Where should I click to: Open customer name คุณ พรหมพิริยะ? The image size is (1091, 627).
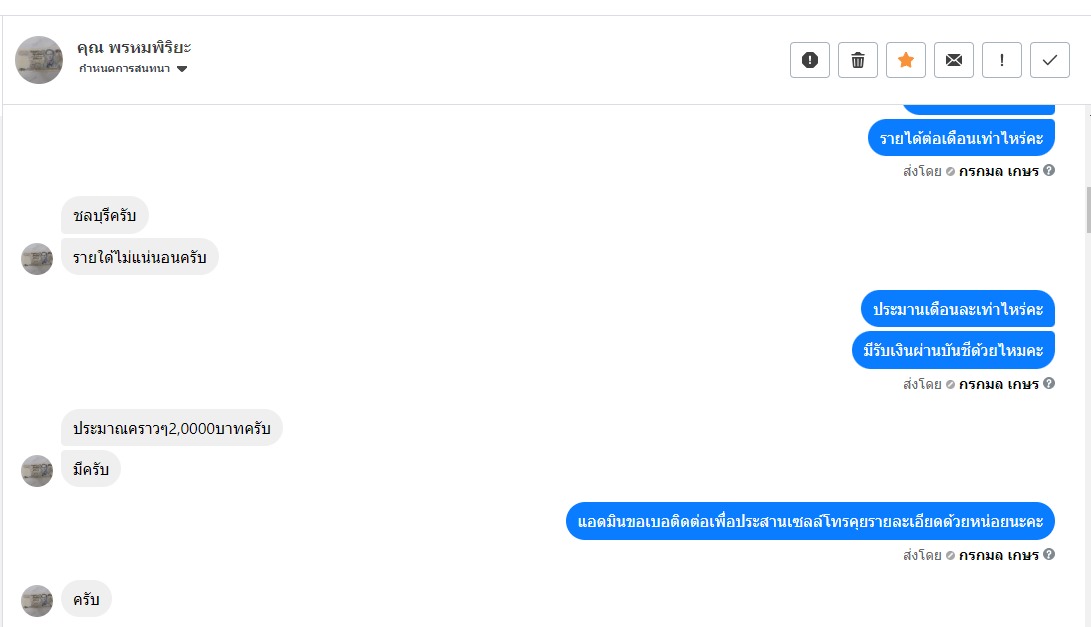[134, 47]
